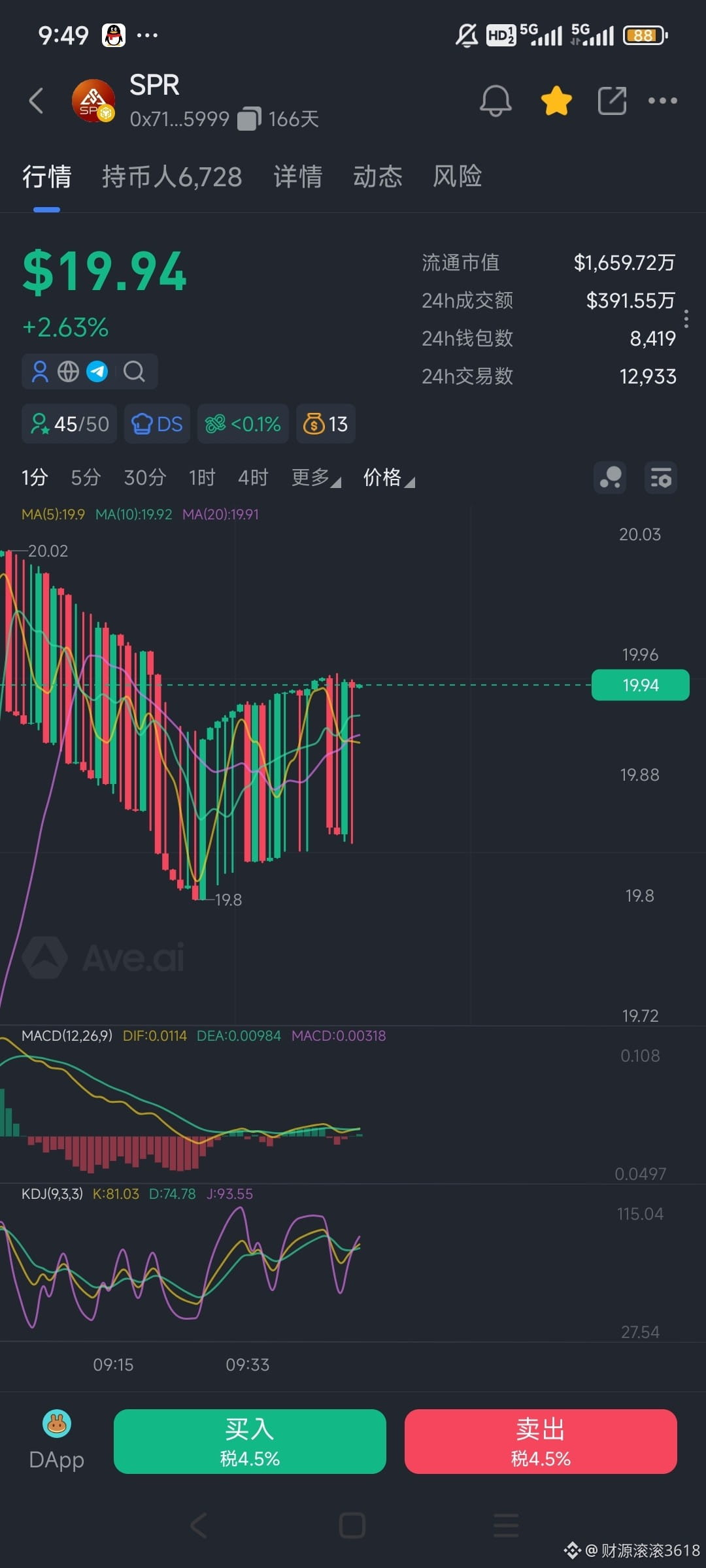Tap the system recents navigation button
The width and height of the screenshot is (706, 1568).
point(506,1526)
